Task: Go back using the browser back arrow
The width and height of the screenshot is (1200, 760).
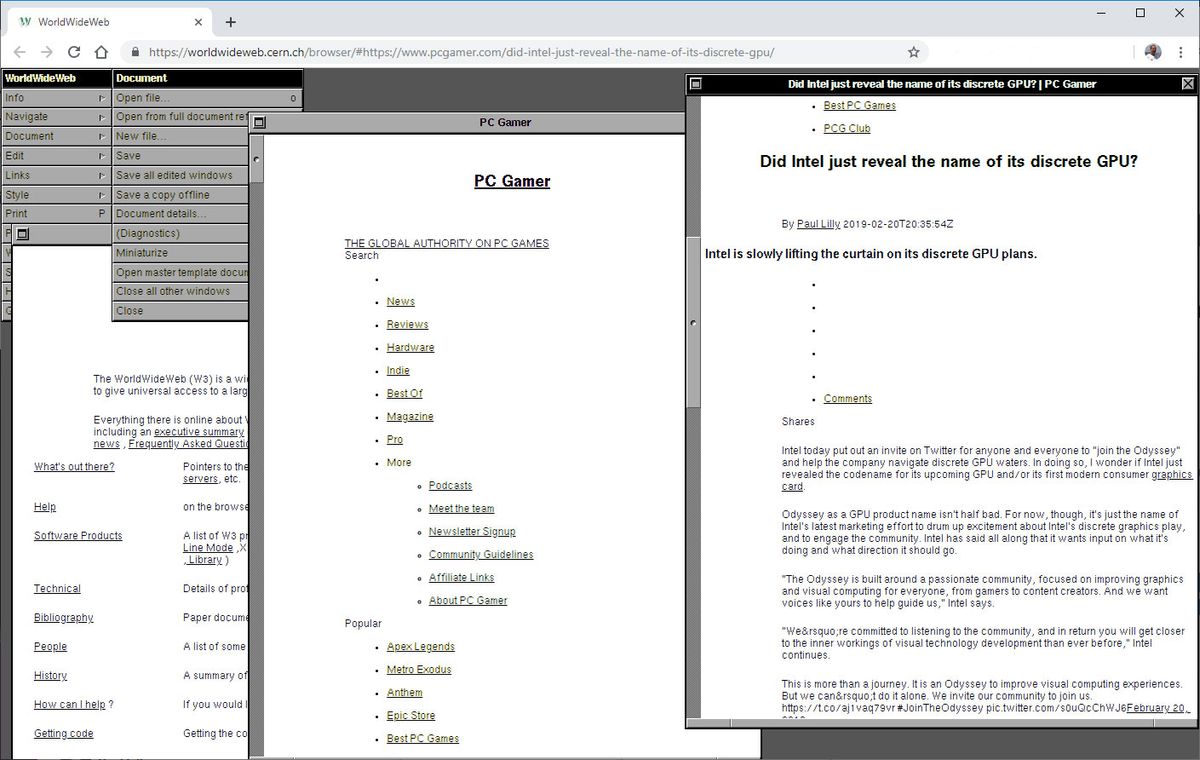Action: pos(20,50)
